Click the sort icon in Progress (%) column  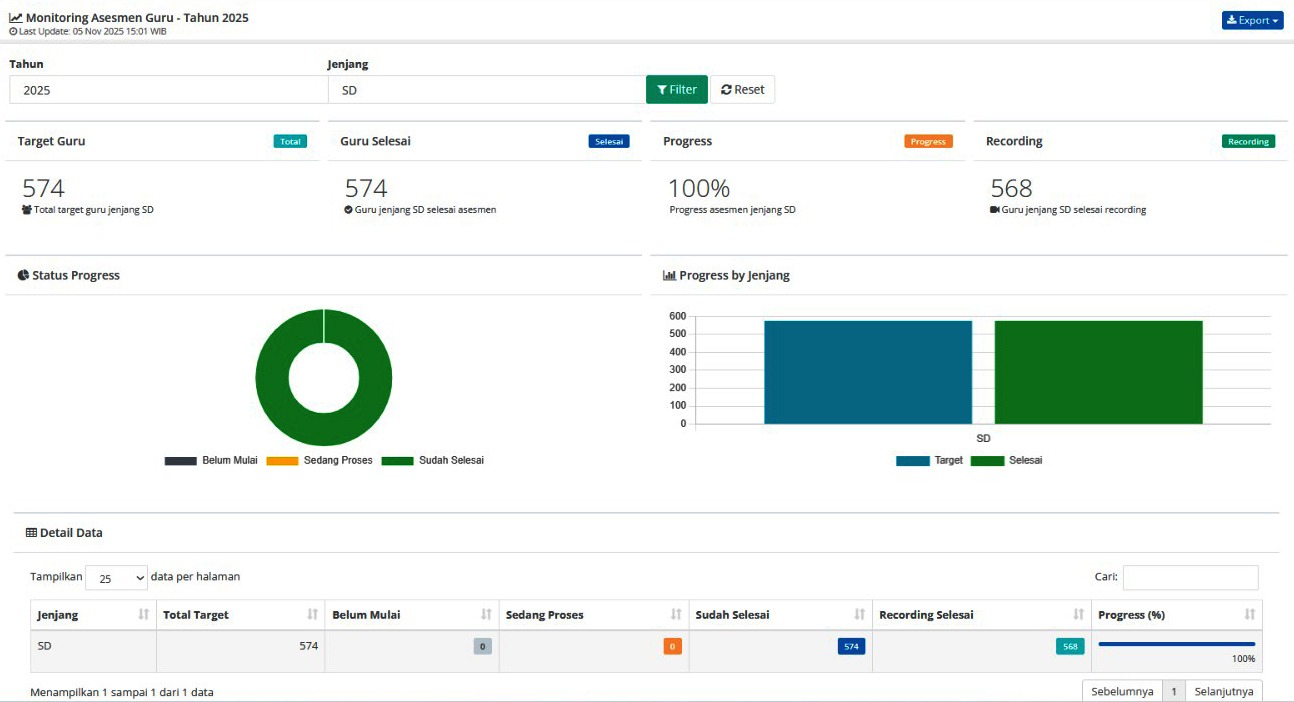1249,614
